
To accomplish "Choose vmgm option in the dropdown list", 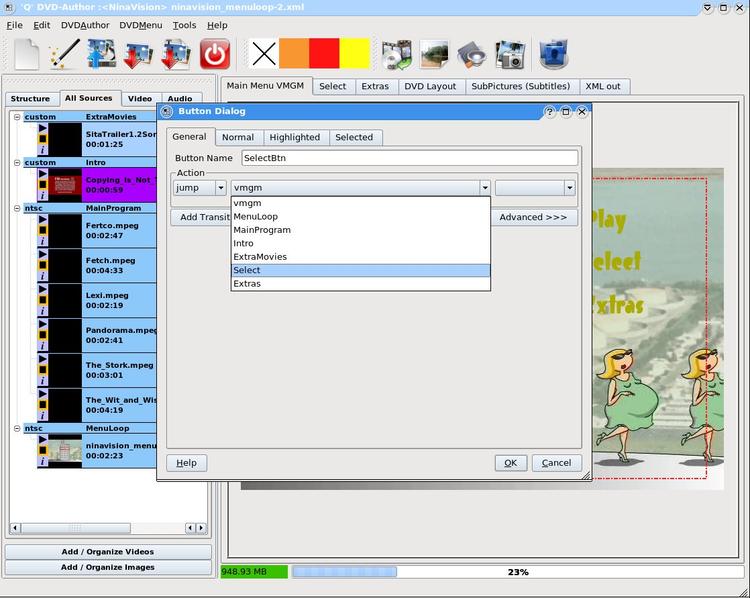I will click(361, 203).
